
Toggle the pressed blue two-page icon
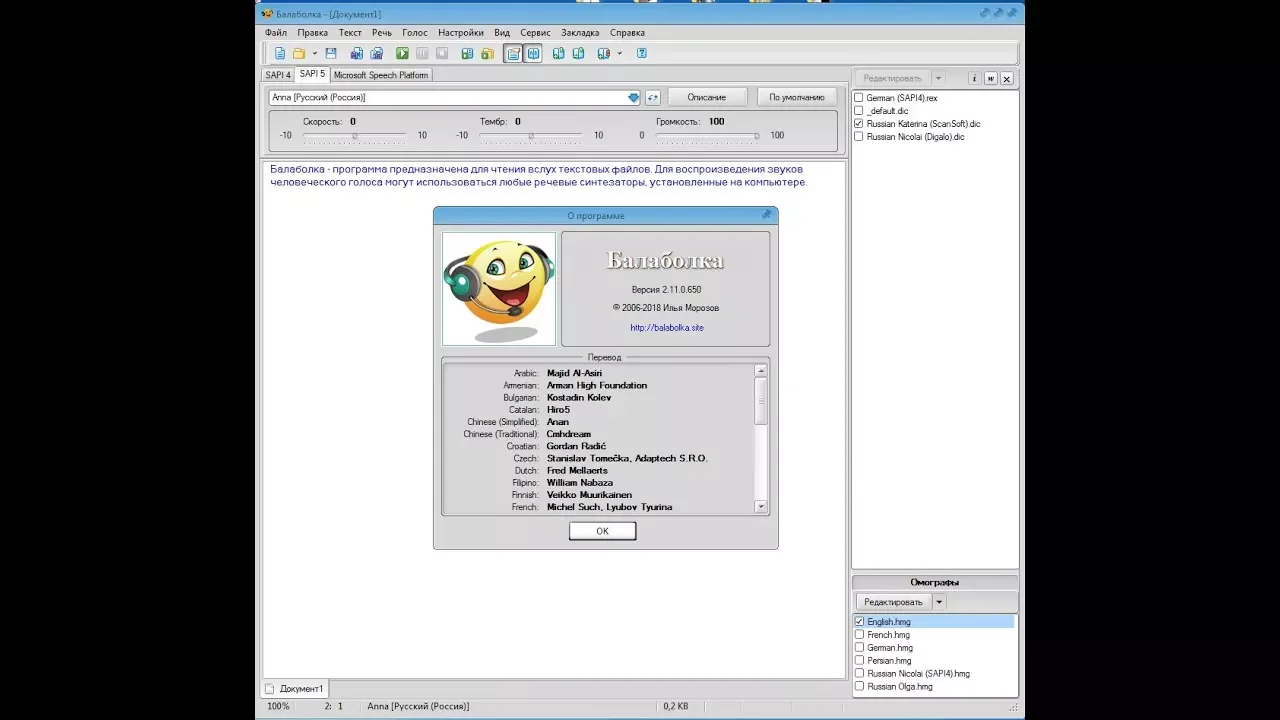534,54
